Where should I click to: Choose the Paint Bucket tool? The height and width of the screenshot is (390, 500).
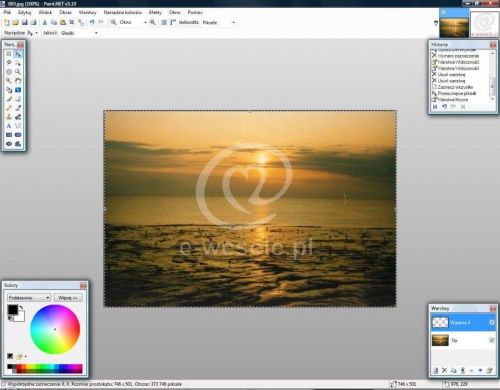click(9, 90)
